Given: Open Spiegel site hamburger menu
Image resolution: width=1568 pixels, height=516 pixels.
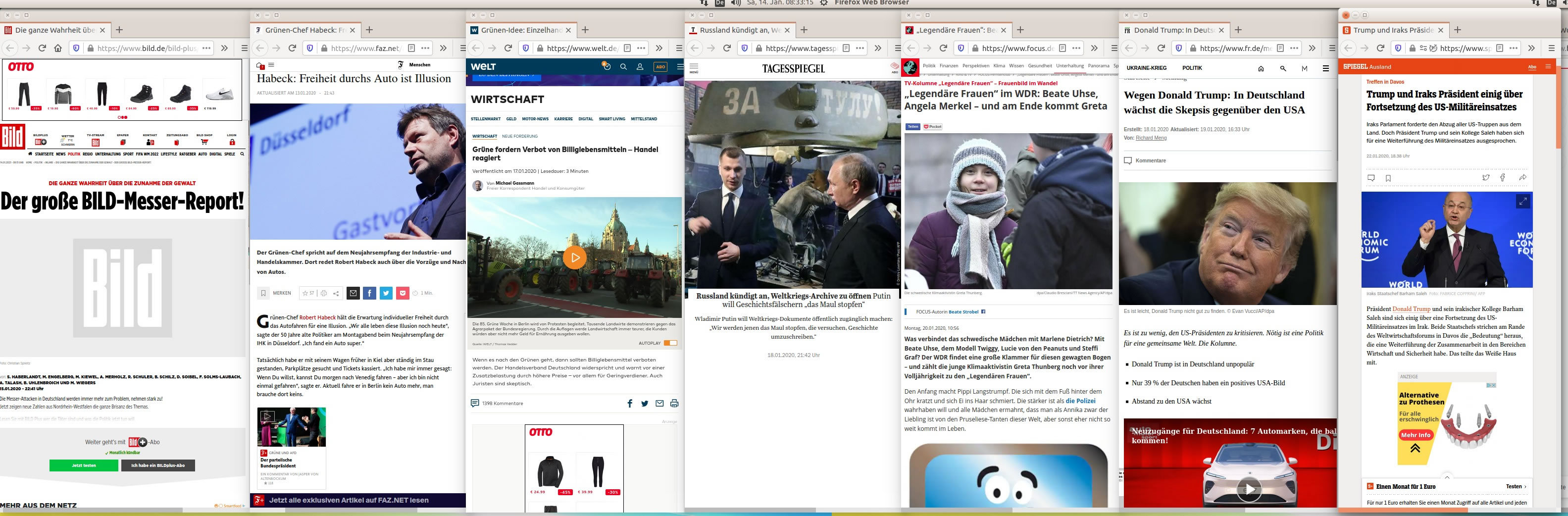Looking at the screenshot, I should 1549,66.
